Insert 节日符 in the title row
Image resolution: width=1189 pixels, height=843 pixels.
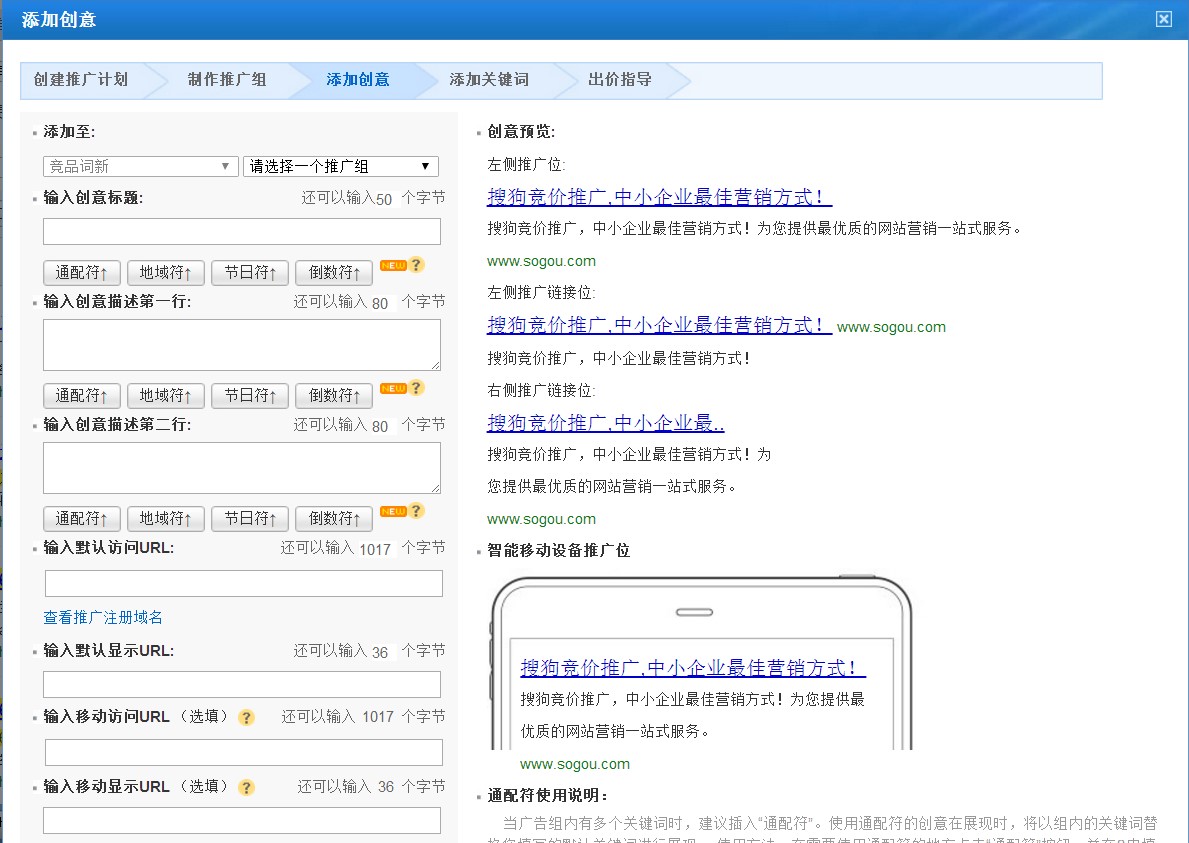coord(249,272)
